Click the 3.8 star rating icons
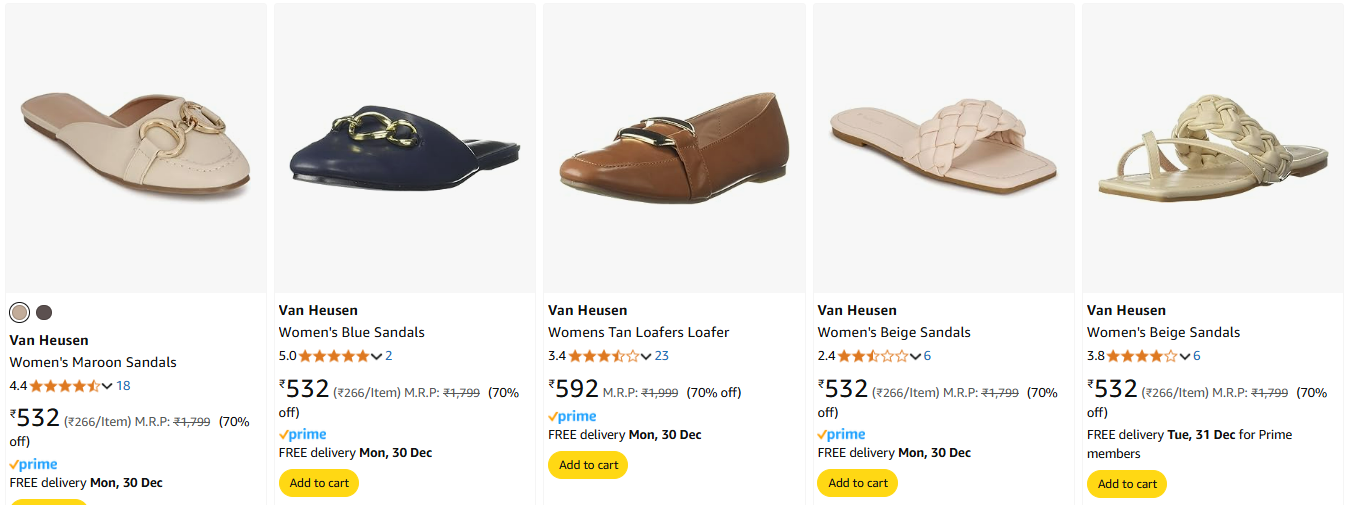The image size is (1347, 505). coord(1143,356)
